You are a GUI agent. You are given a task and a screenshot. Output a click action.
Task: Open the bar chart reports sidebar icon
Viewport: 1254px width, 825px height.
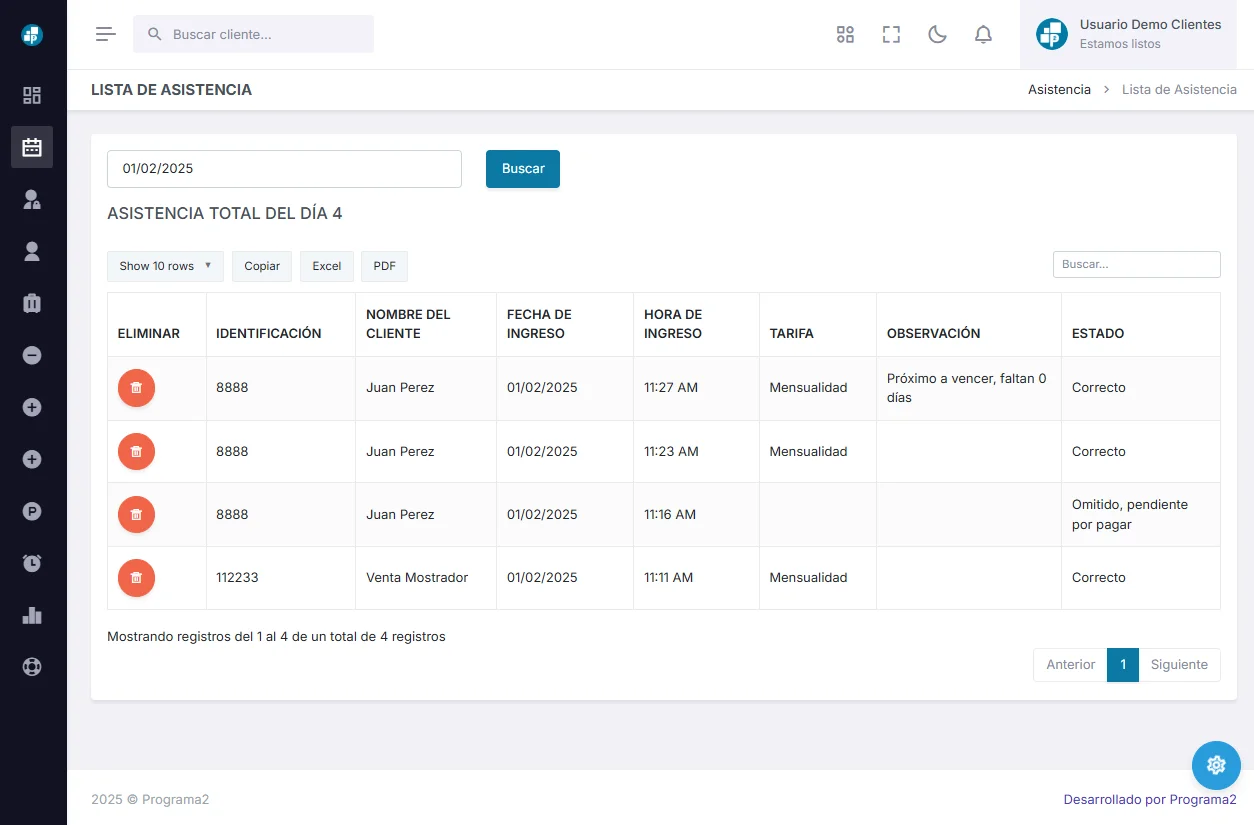[x=32, y=615]
